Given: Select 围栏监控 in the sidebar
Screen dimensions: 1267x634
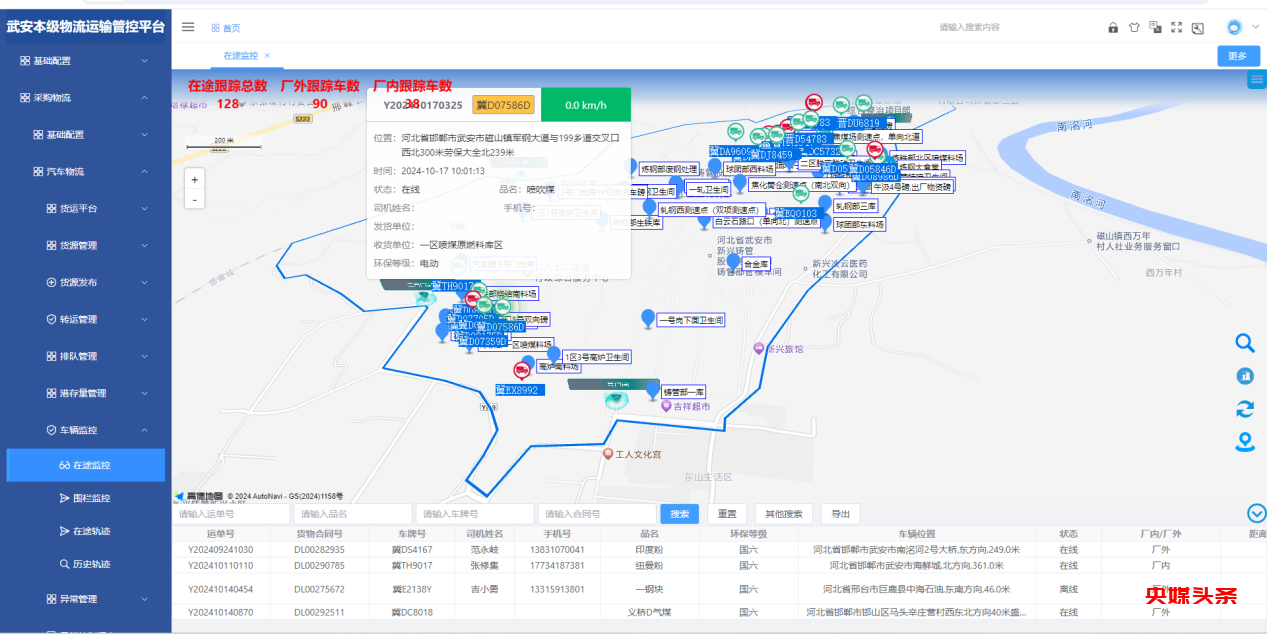Looking at the screenshot, I should coord(92,498).
